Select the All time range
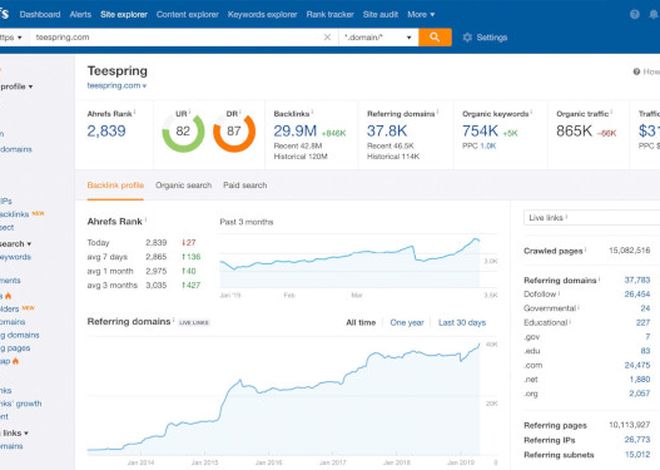660x470 pixels. pos(361,323)
